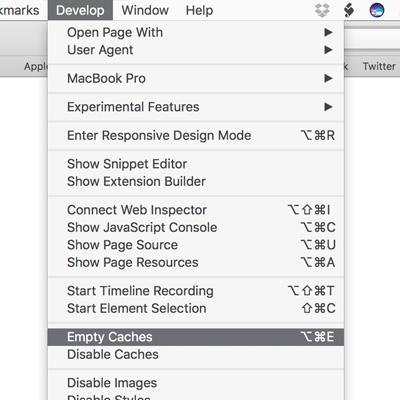Choose Show Snippet Editor
The width and height of the screenshot is (400, 400).
point(196,164)
